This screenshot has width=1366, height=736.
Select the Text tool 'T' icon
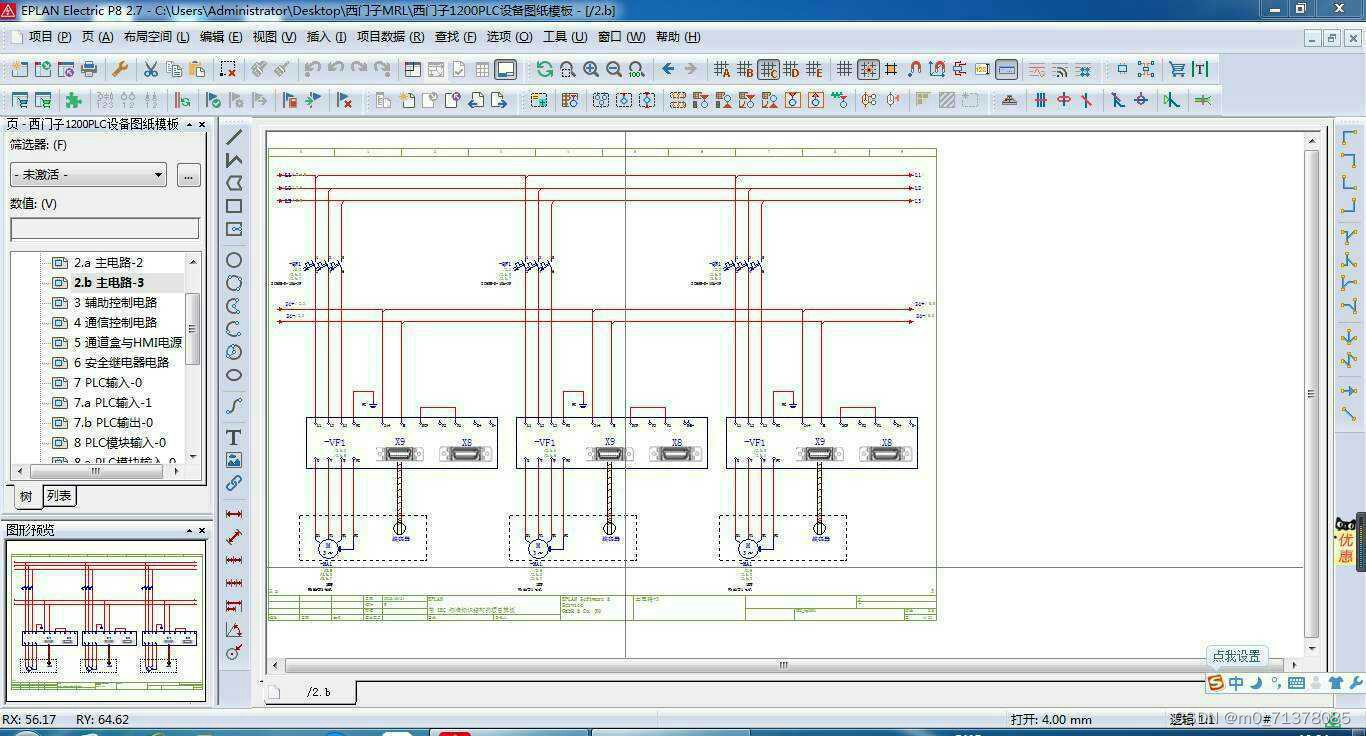click(x=234, y=437)
